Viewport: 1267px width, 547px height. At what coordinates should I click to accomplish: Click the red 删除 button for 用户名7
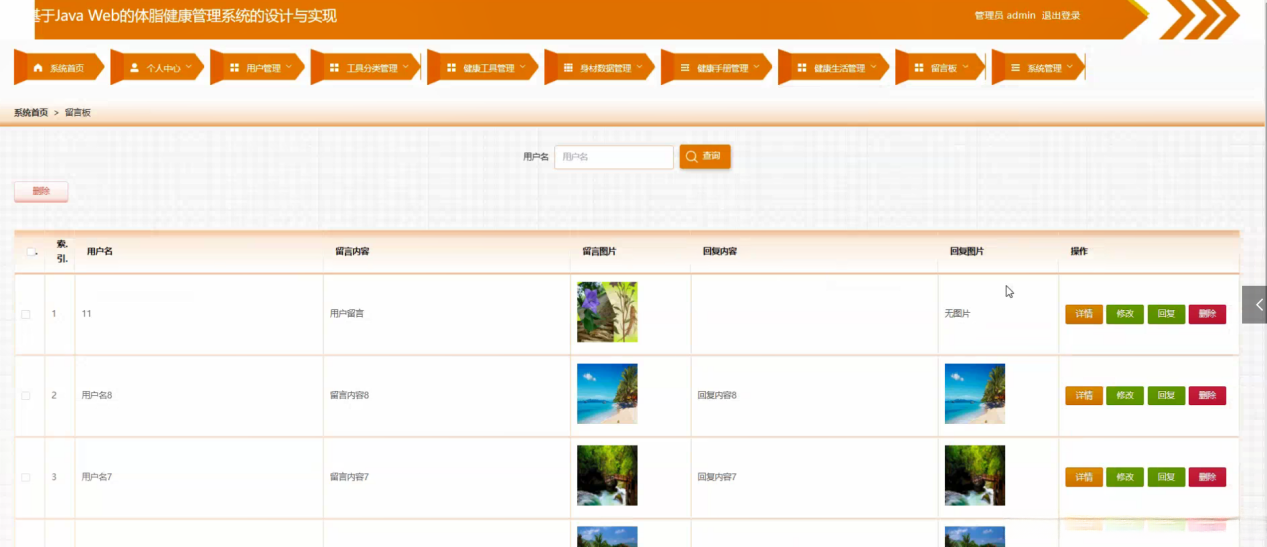pos(1207,478)
